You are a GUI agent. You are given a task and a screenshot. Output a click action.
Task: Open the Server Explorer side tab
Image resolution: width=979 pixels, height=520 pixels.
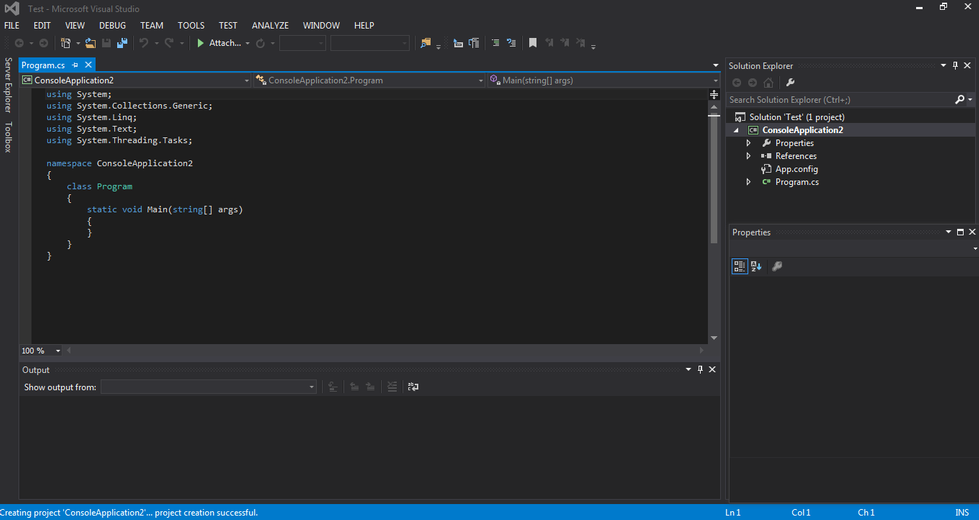point(8,84)
